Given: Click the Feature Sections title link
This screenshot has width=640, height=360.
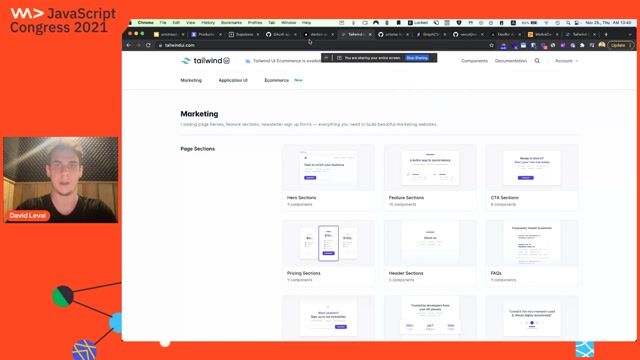Looking at the screenshot, I should pyautogui.click(x=406, y=198).
